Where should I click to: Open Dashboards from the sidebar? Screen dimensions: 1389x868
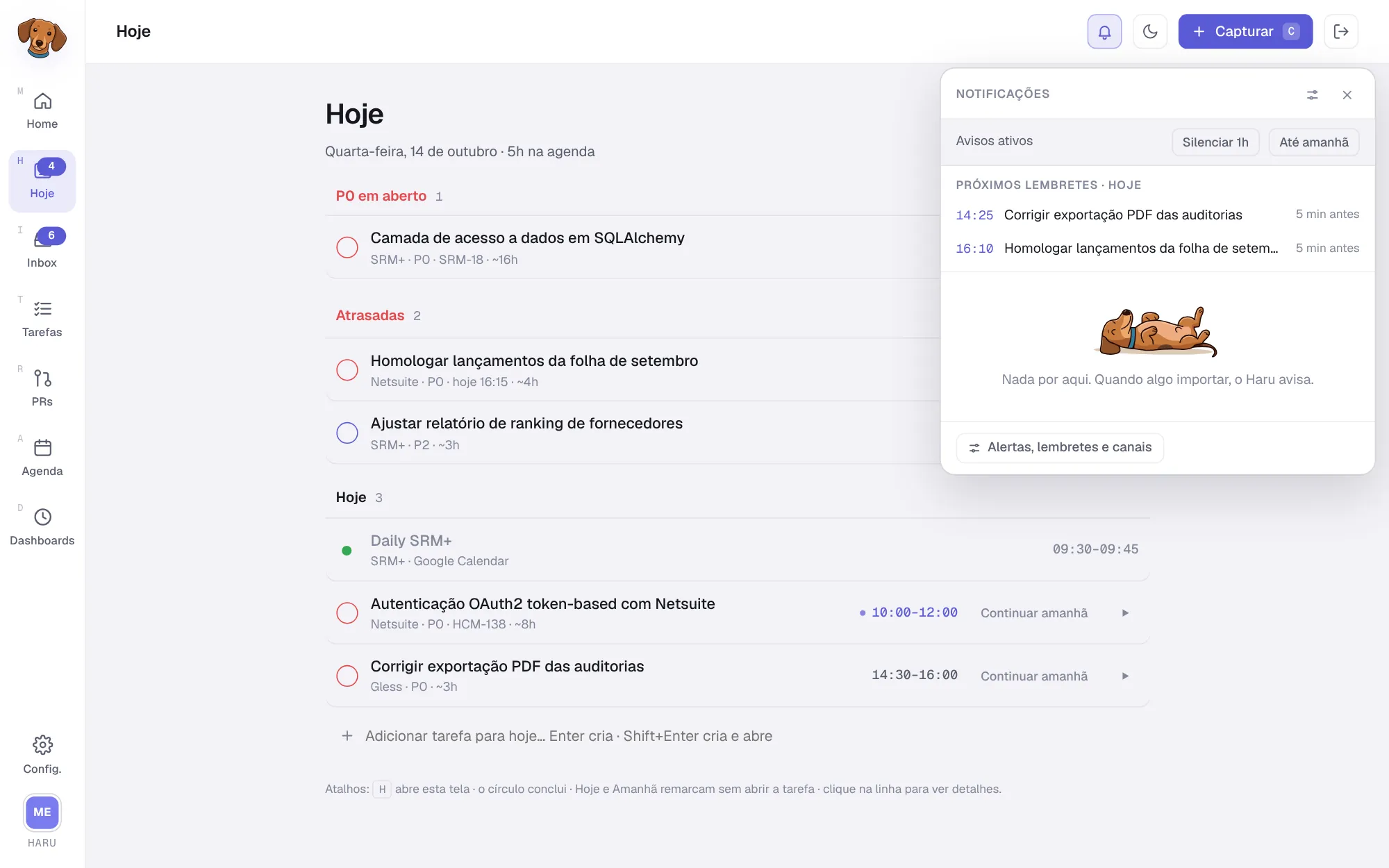[42, 528]
